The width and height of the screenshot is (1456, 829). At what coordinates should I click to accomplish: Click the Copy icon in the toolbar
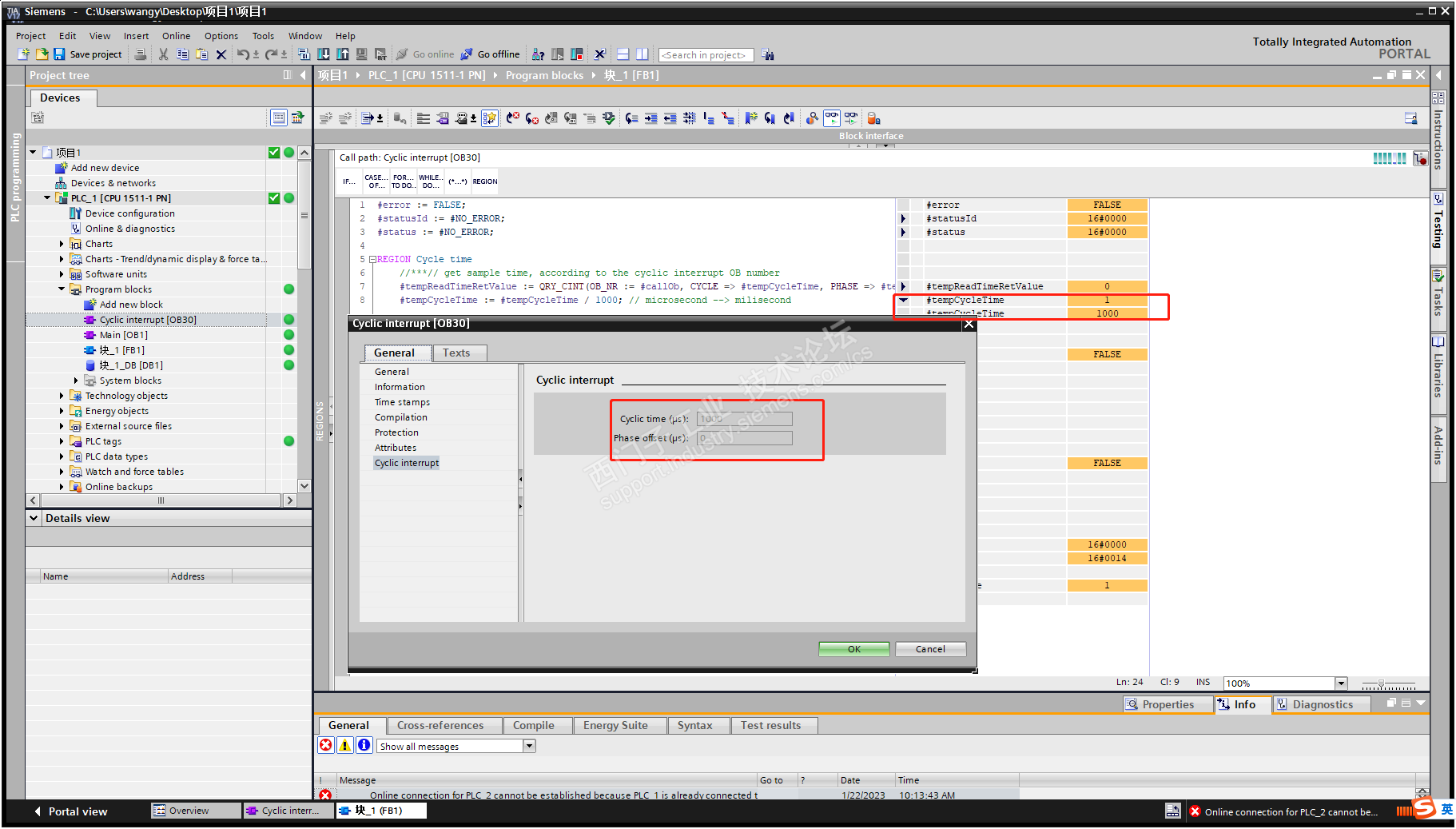pos(183,54)
